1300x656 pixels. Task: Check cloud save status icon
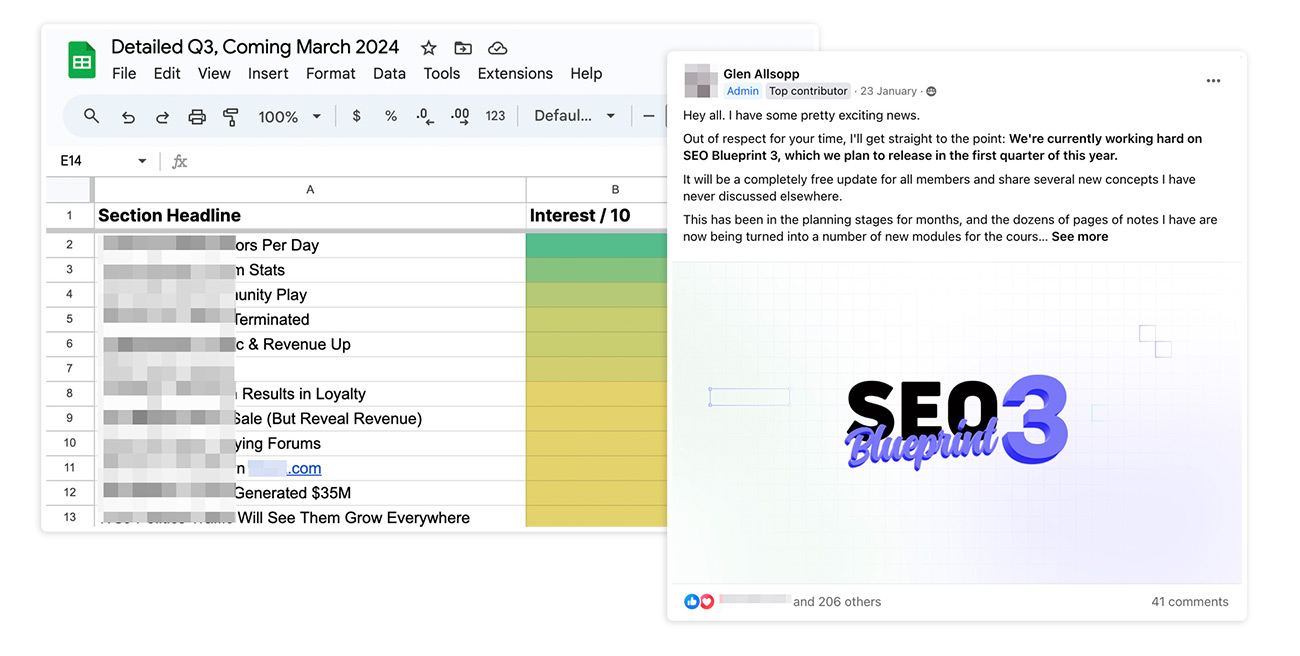click(497, 48)
